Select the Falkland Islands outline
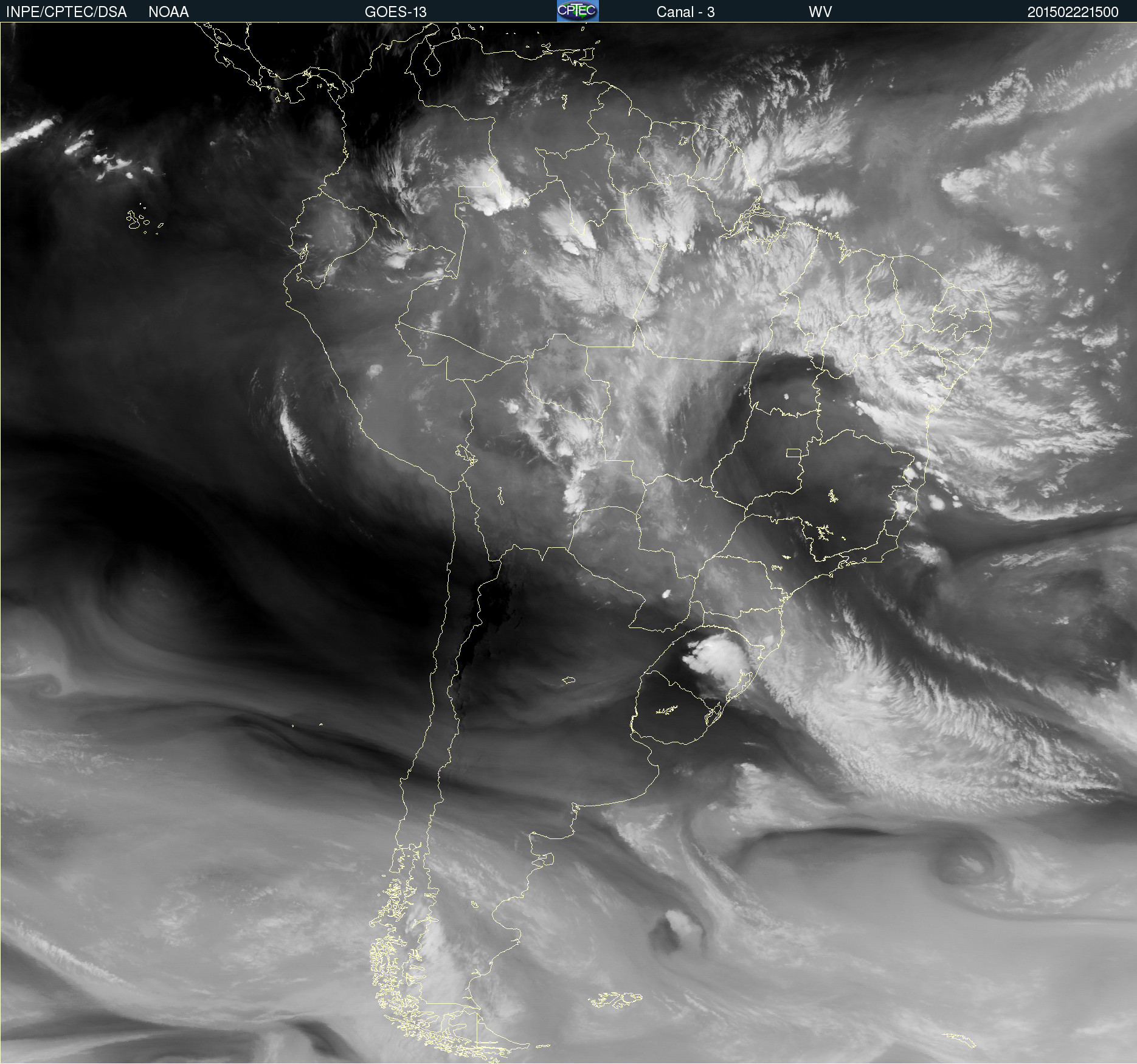 pyautogui.click(x=615, y=999)
